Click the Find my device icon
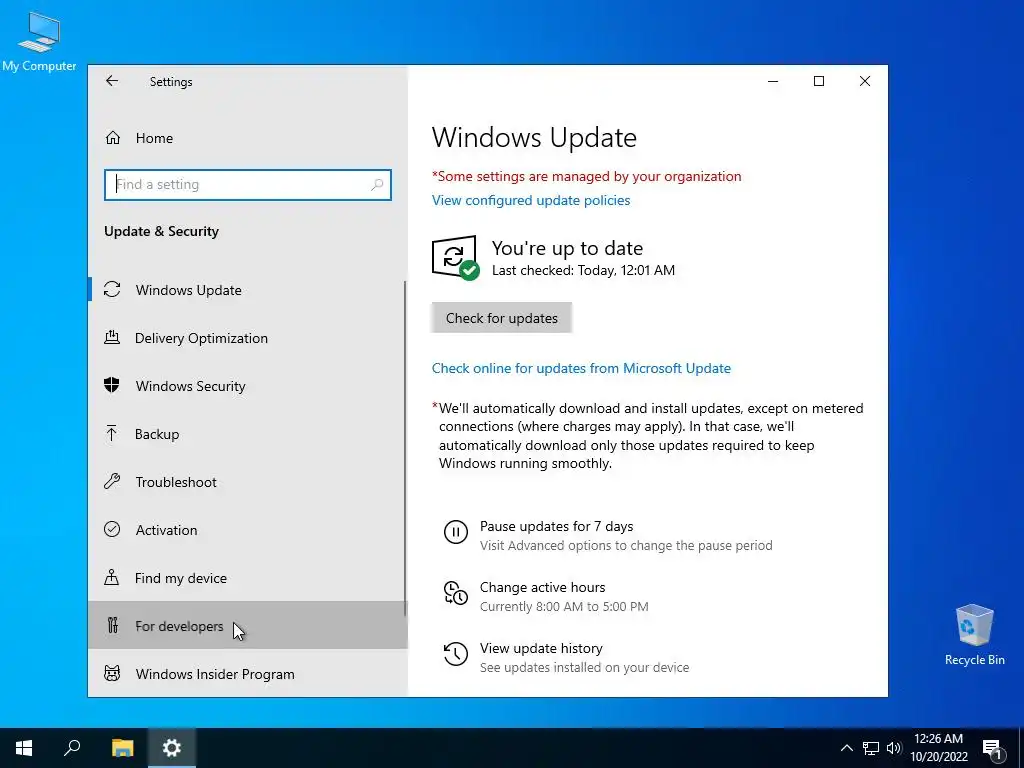Viewport: 1024px width, 768px height. tap(112, 578)
